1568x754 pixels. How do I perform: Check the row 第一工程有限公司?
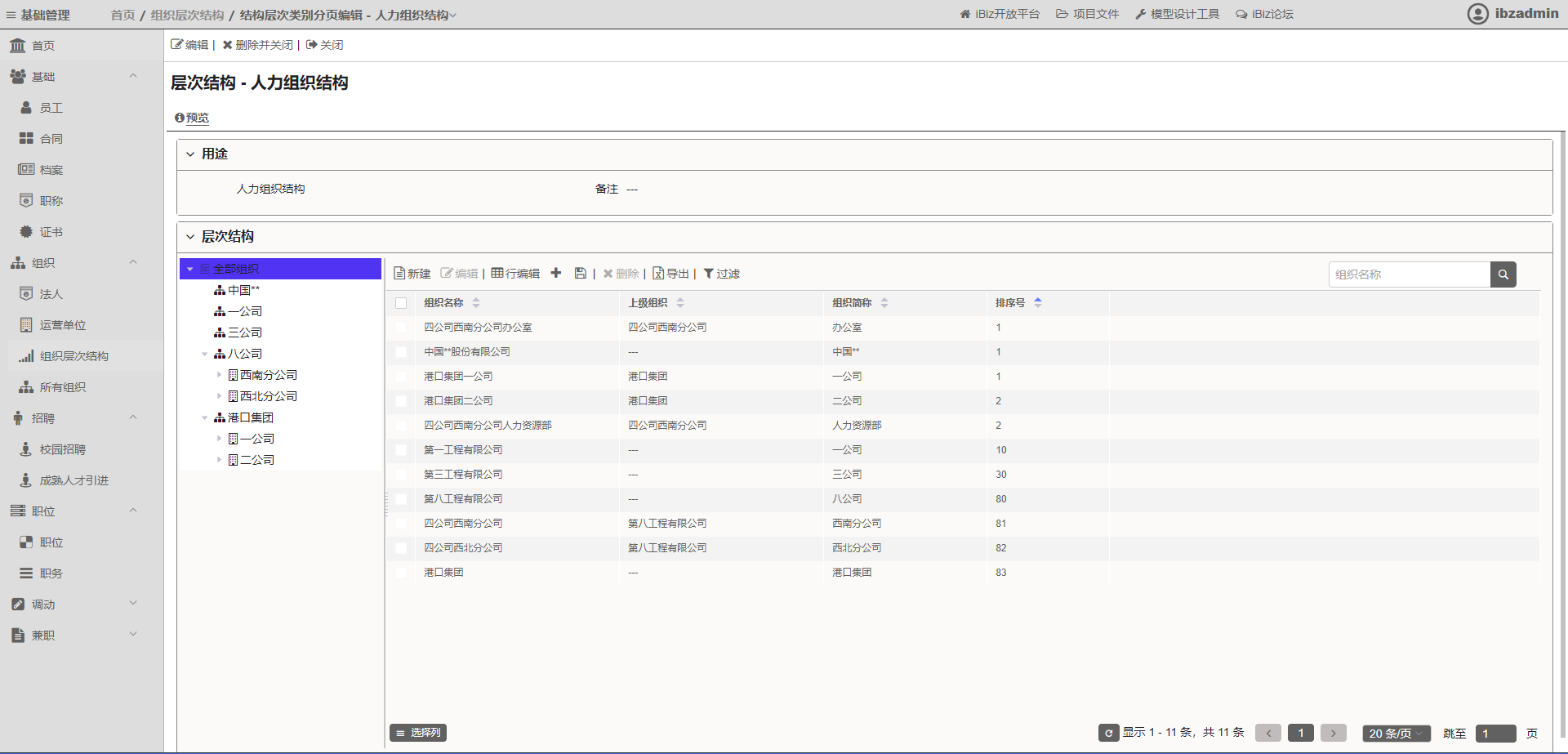(x=401, y=450)
